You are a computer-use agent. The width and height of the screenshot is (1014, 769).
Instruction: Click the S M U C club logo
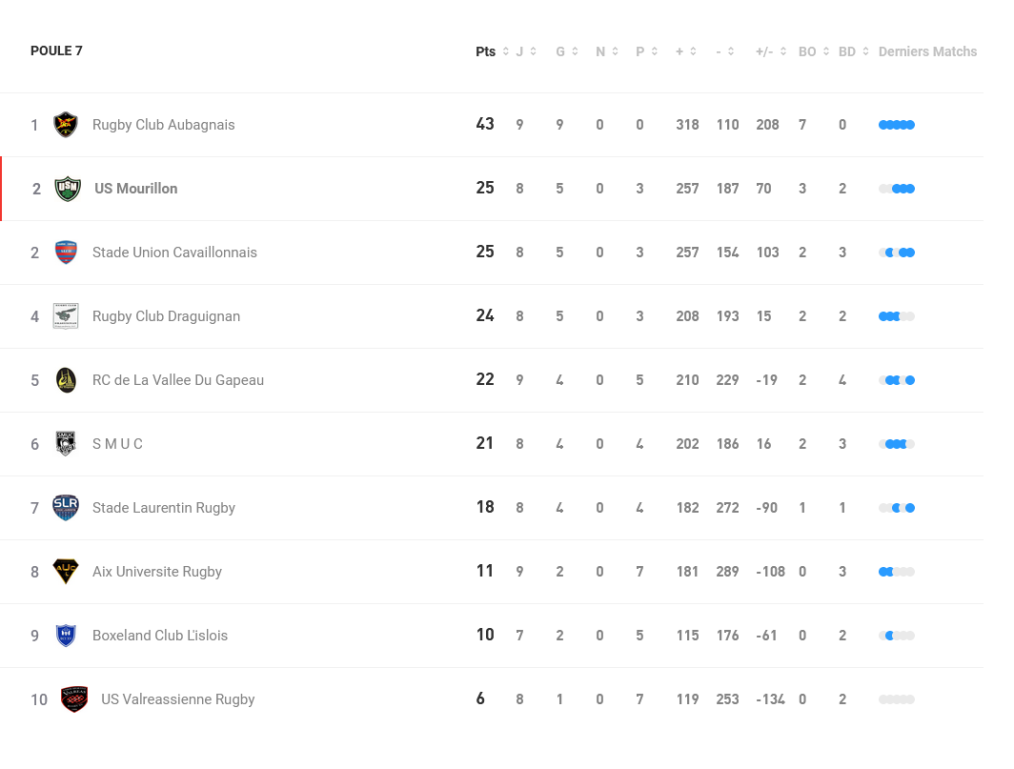point(66,444)
